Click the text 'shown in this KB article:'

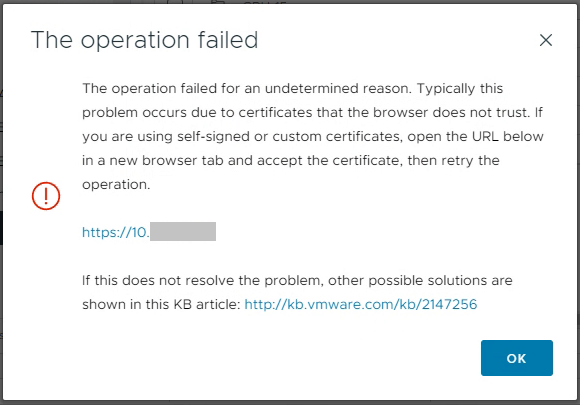pos(161,304)
